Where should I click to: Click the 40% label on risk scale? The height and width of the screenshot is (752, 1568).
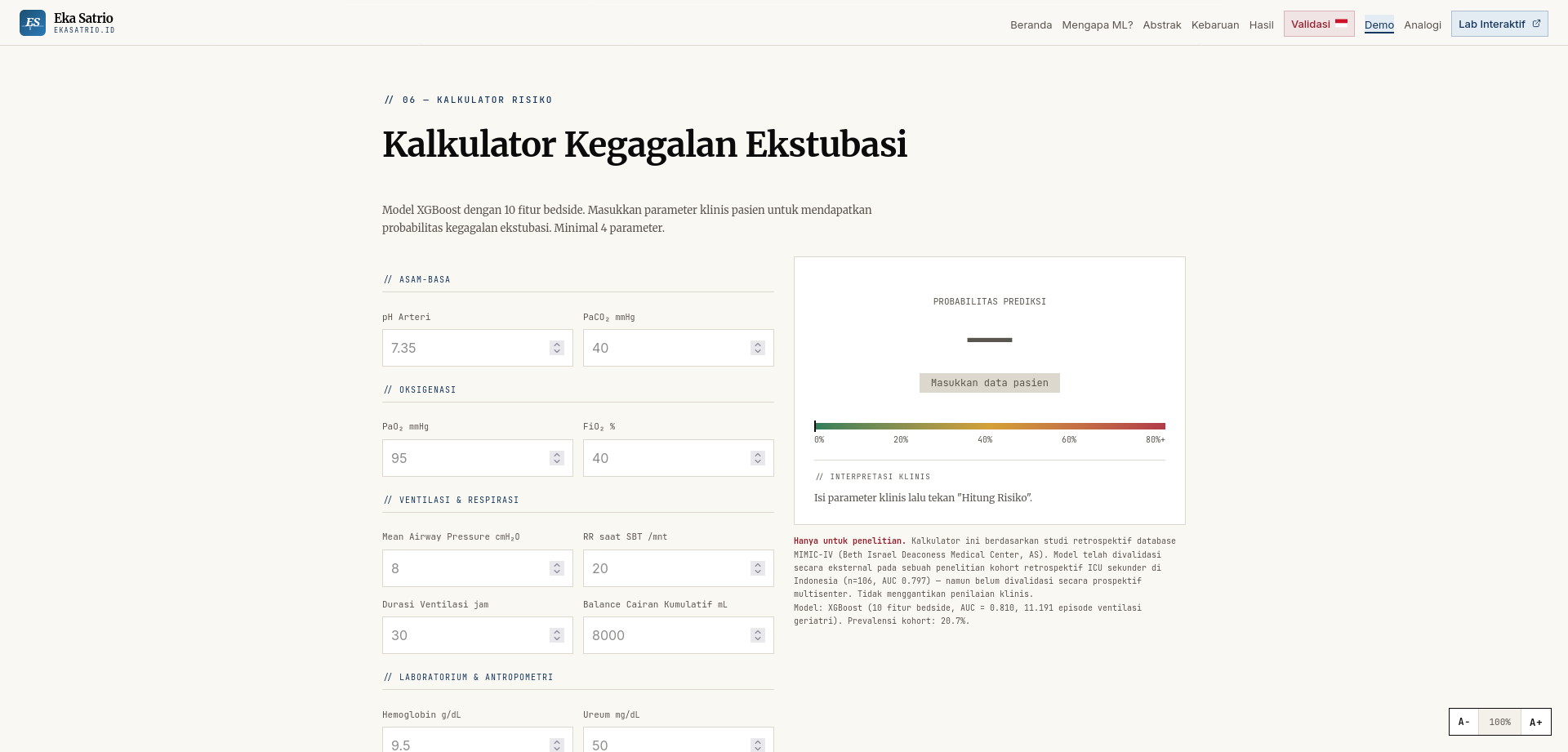[985, 440]
